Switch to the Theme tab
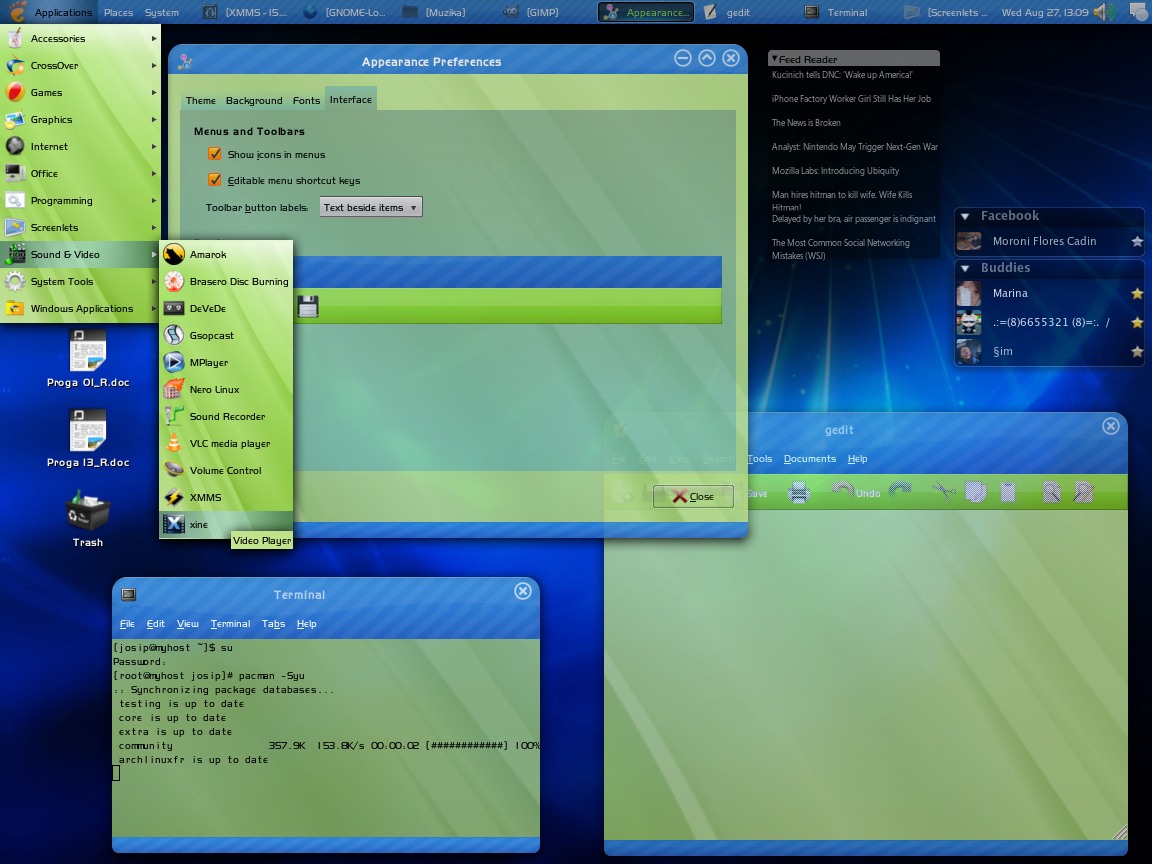Viewport: 1152px width, 864px height. pos(201,101)
